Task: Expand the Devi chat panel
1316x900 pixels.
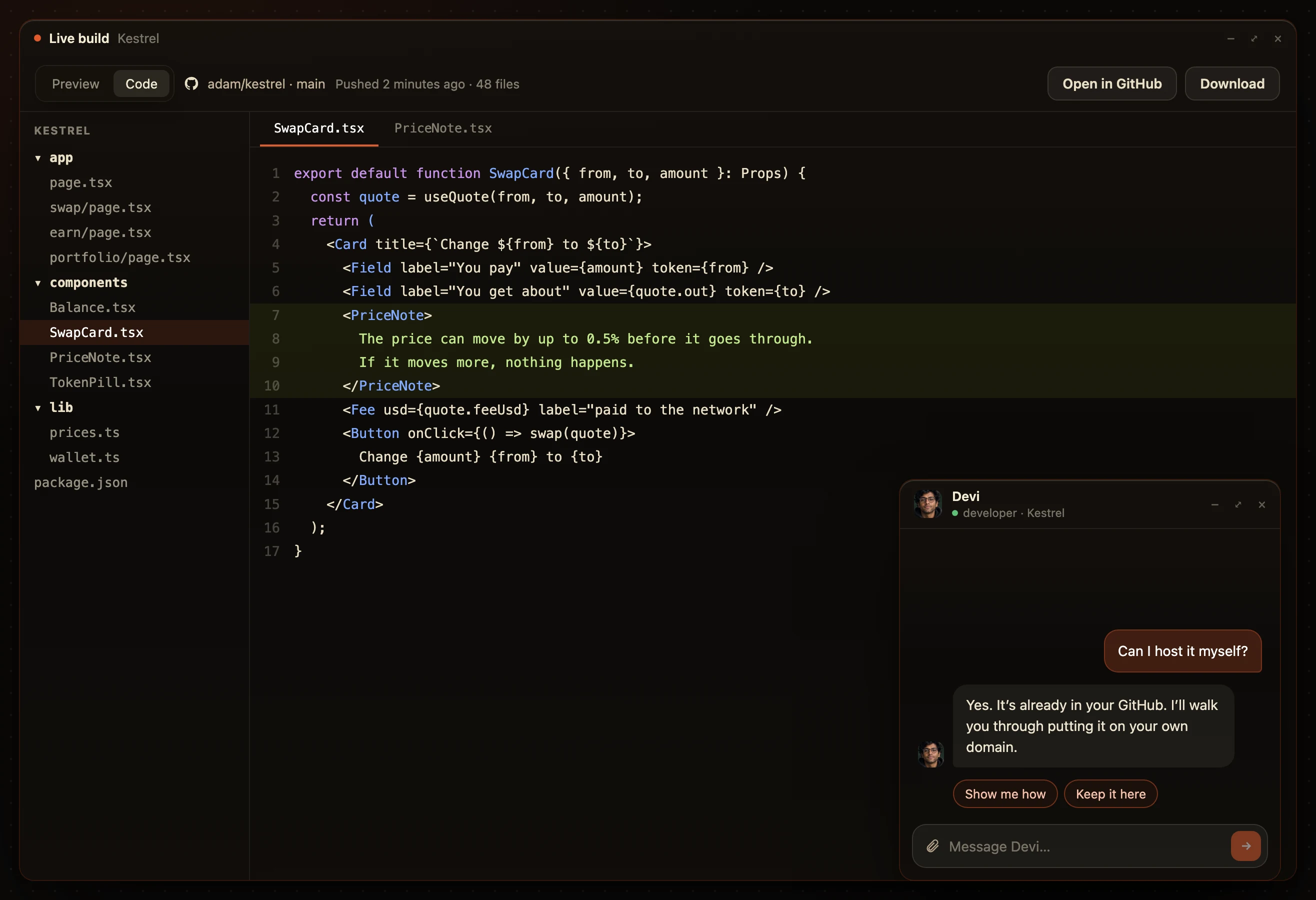Action: pos(1238,504)
